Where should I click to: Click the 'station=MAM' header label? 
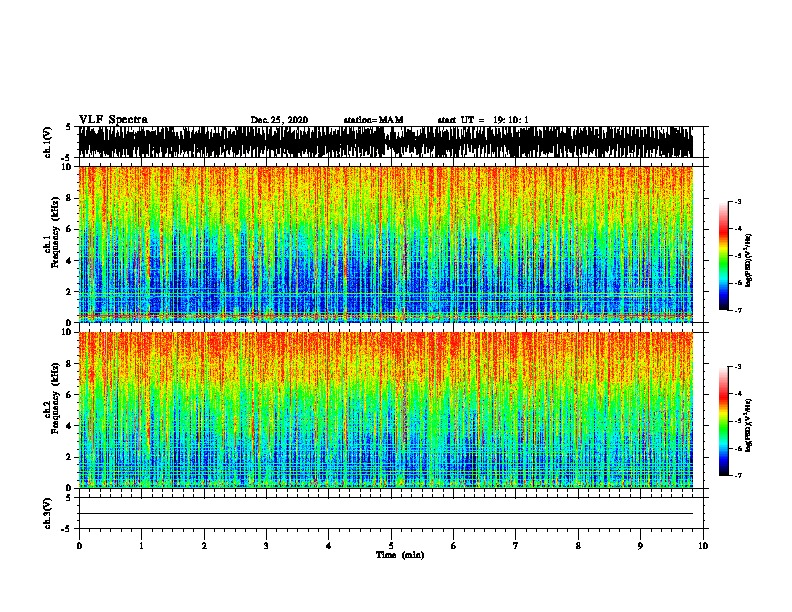tap(373, 120)
